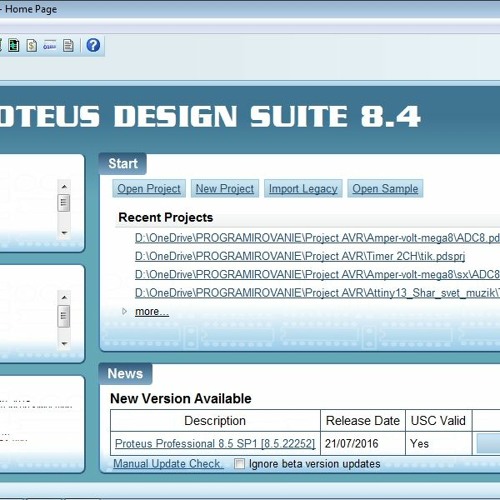Click the Open Project button
This screenshot has height=500, width=500.
(149, 189)
